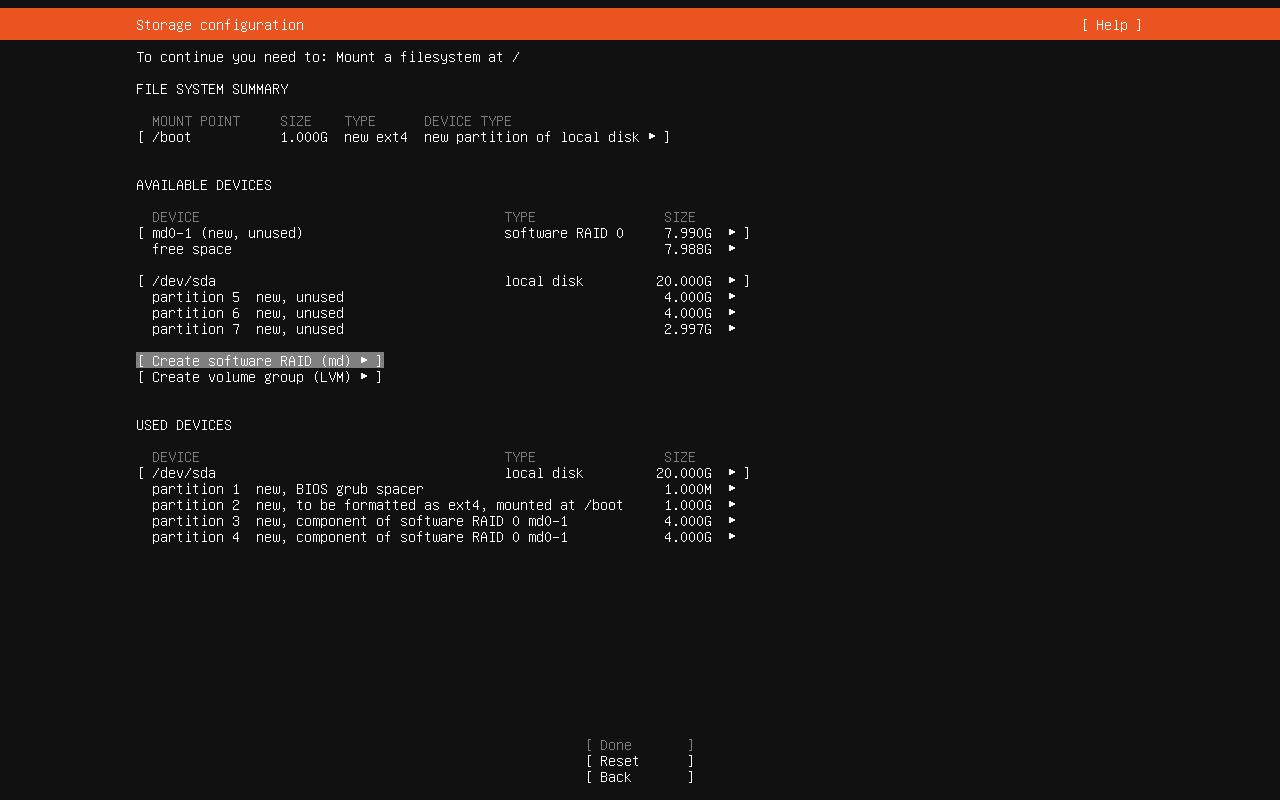Select Create volume group (LVM)
The image size is (1280, 800).
coord(260,377)
